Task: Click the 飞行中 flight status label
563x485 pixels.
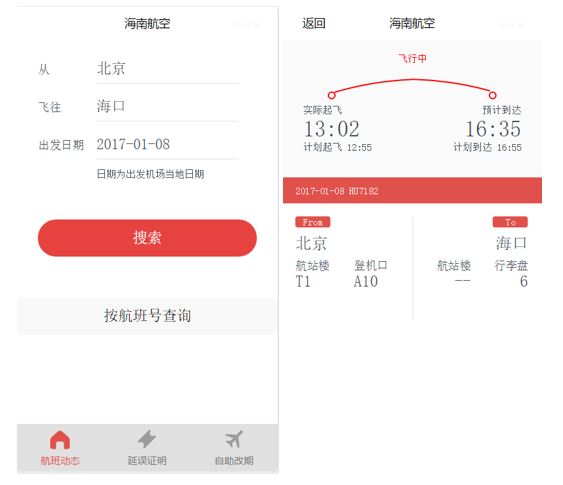Action: click(x=412, y=58)
